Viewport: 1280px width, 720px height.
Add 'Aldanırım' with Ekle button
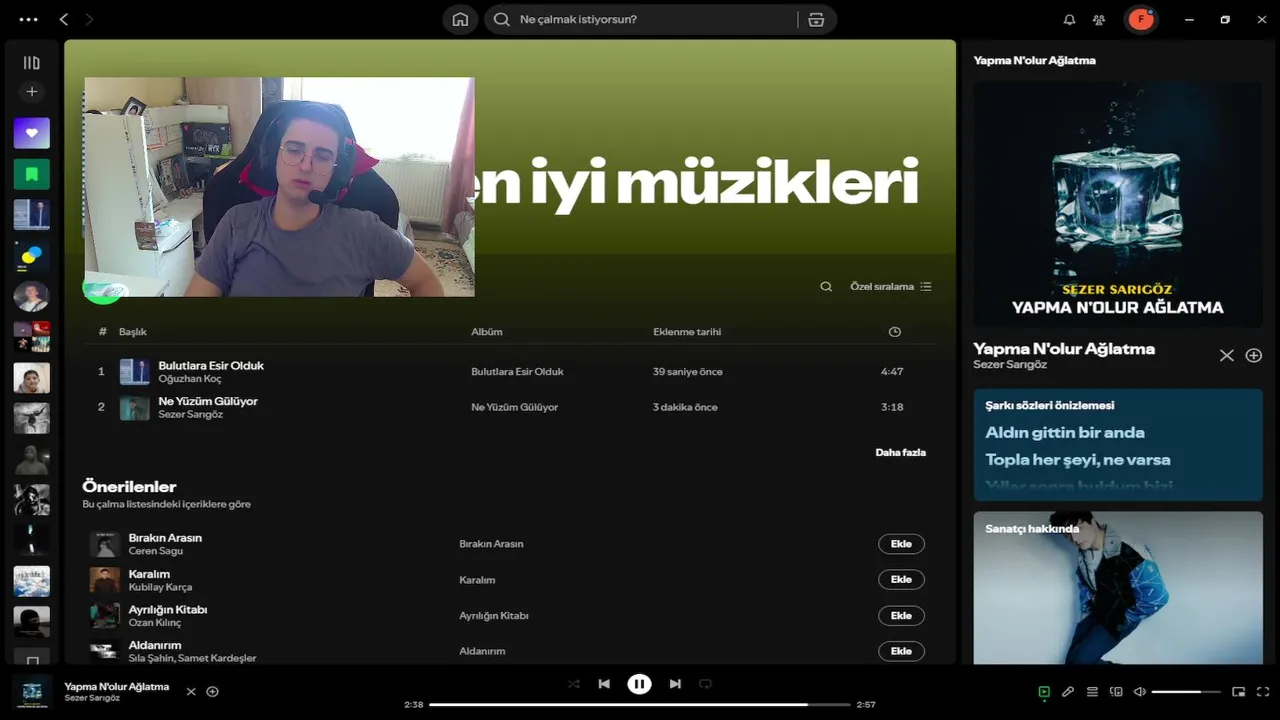point(901,651)
